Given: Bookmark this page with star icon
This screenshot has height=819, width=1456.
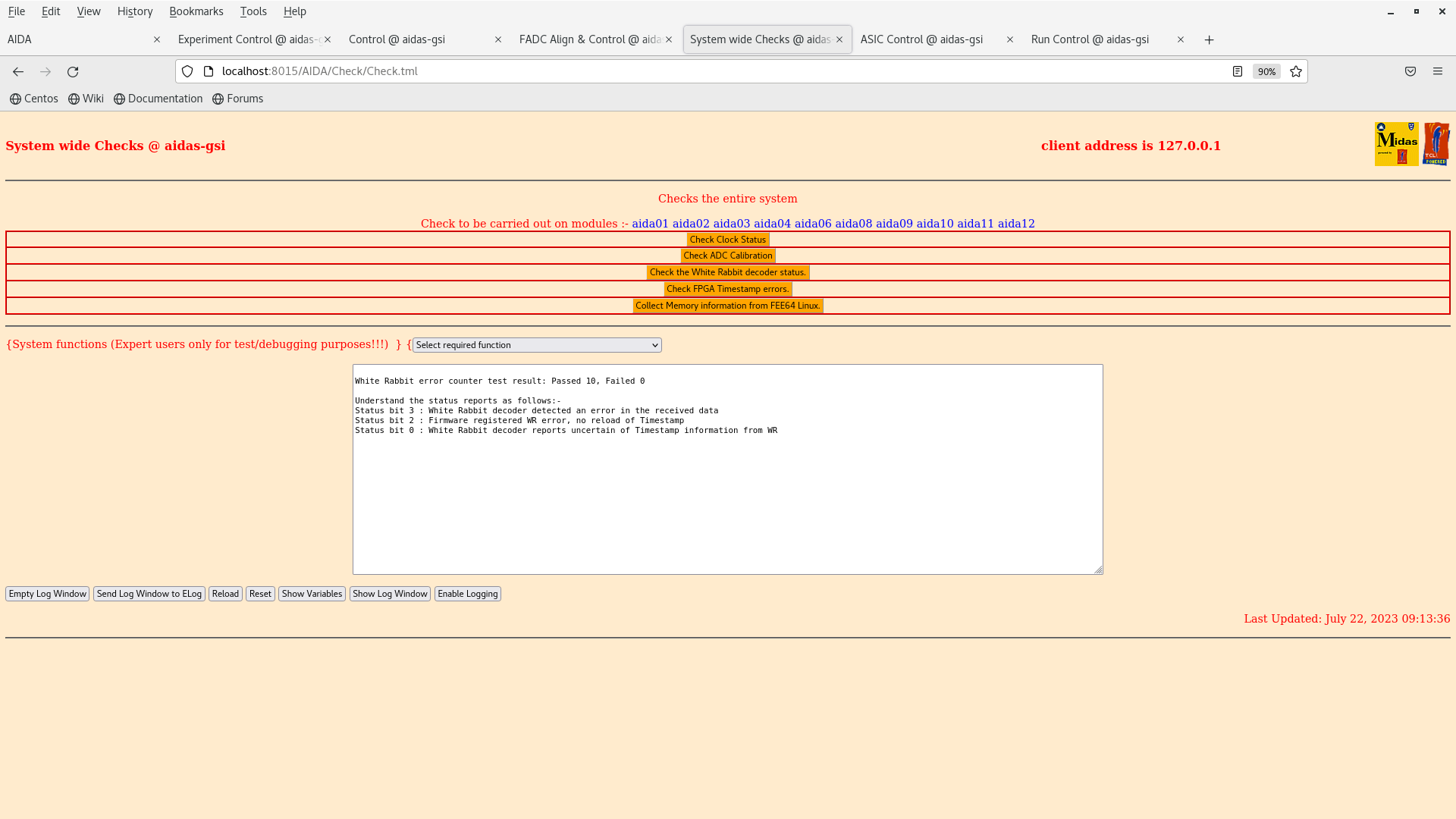Looking at the screenshot, I should [1296, 71].
